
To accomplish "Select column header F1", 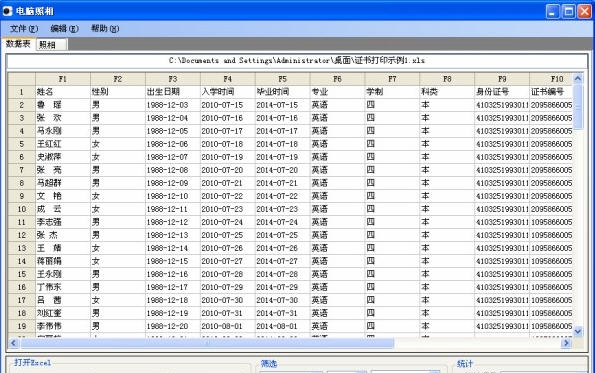I will point(63,79).
